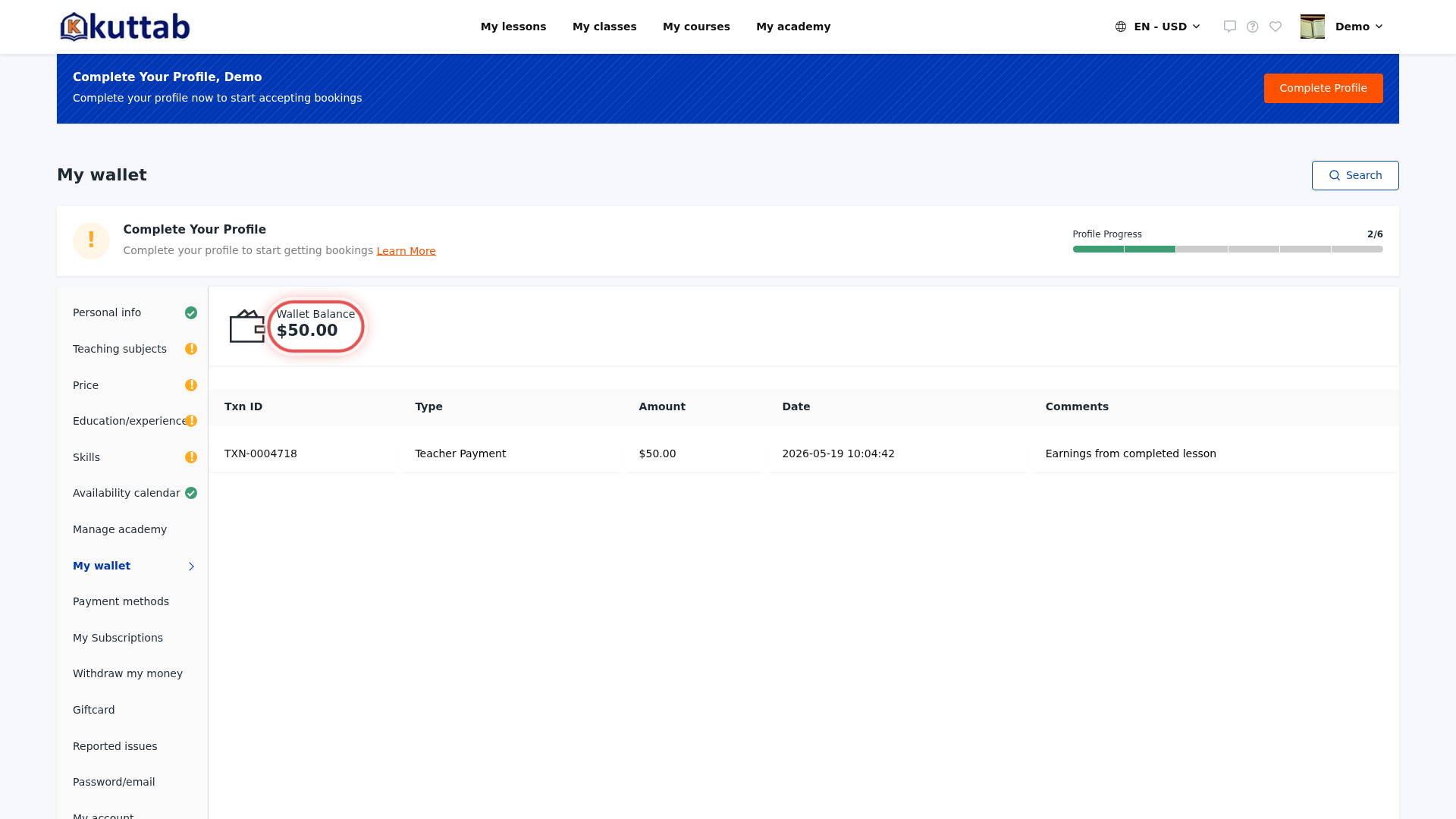Click the Search button
The width and height of the screenshot is (1456, 819).
click(1355, 175)
